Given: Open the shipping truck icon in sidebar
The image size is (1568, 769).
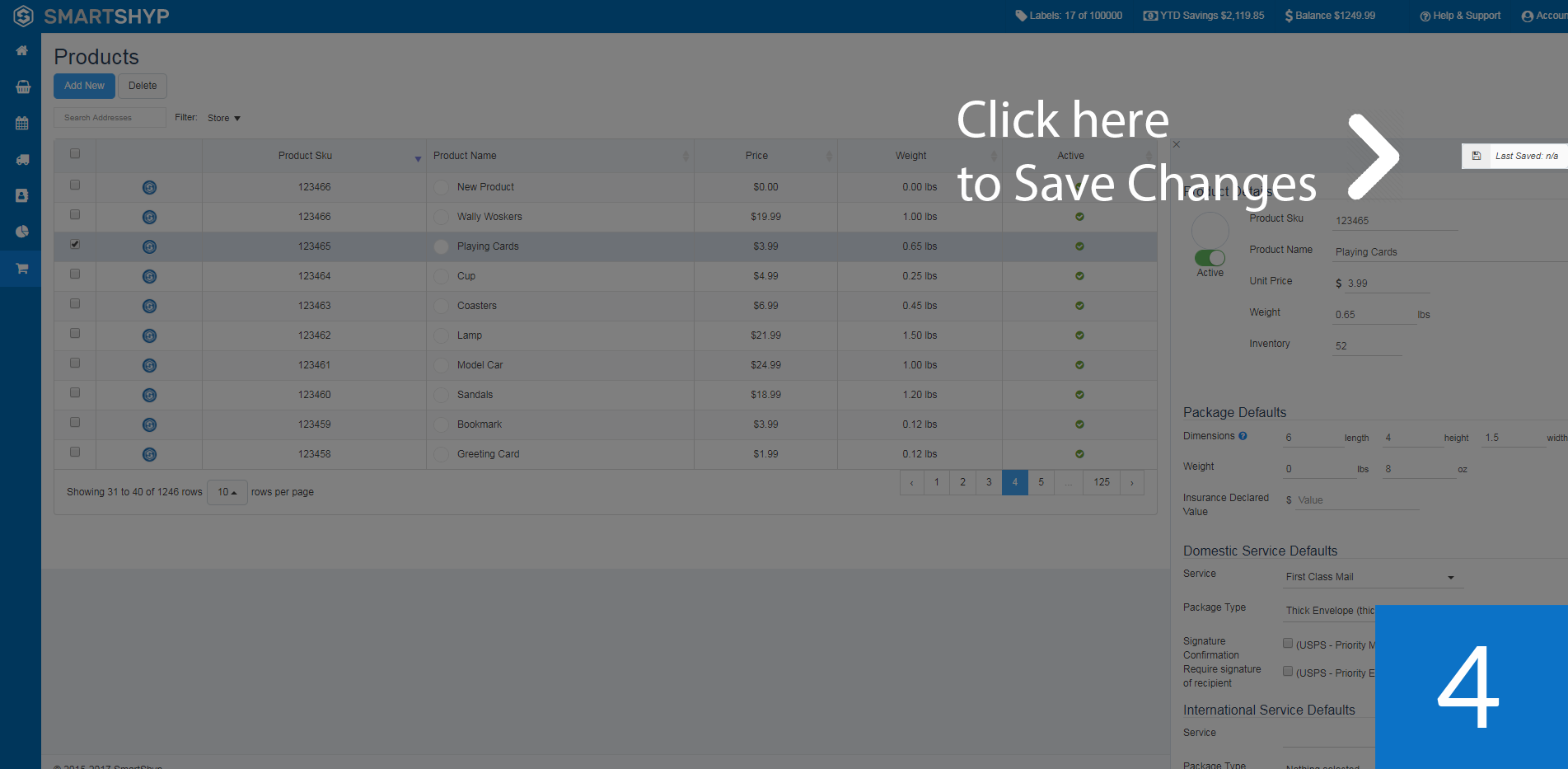Looking at the screenshot, I should pyautogui.click(x=22, y=159).
